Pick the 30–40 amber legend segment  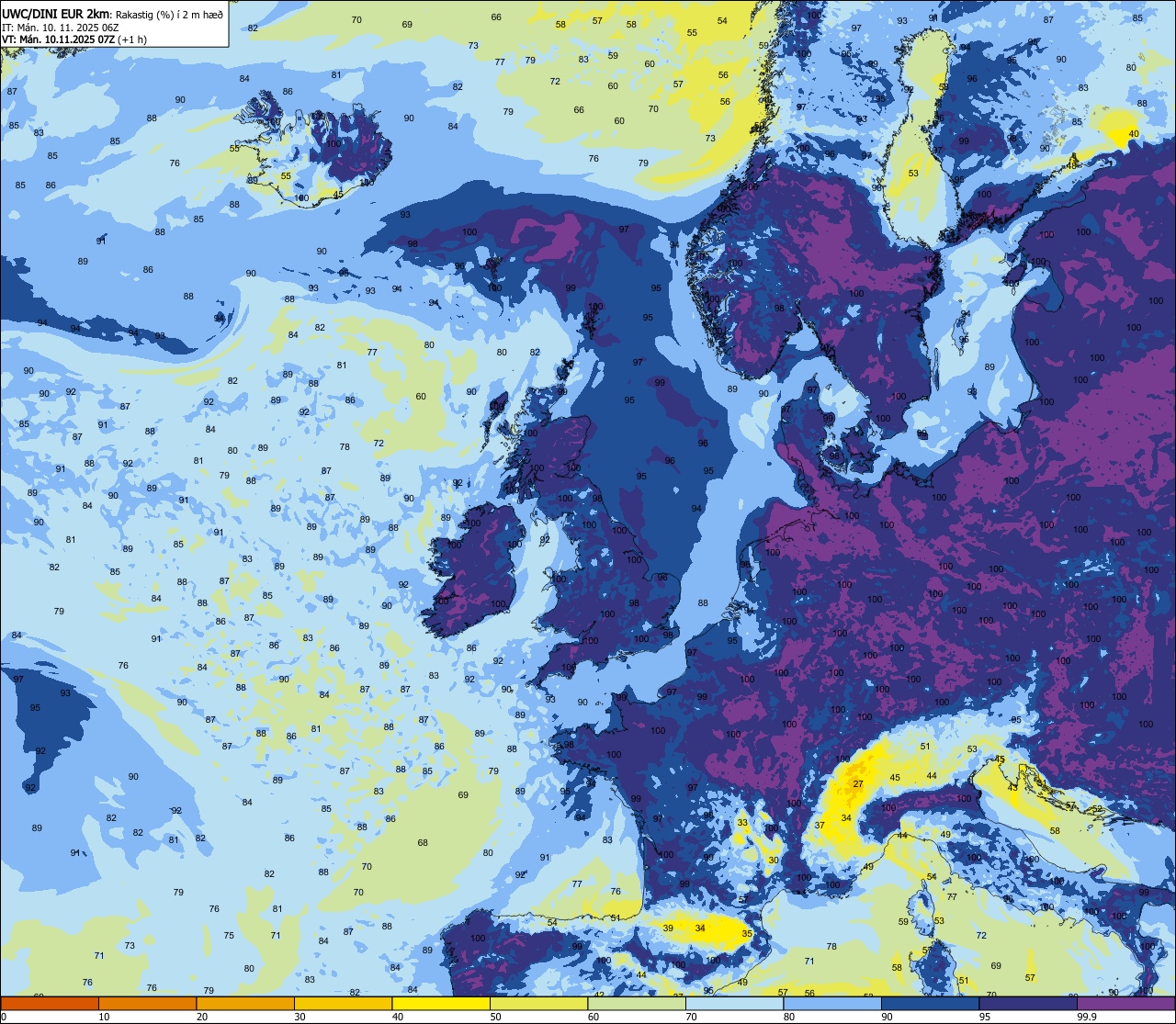coord(343,1003)
